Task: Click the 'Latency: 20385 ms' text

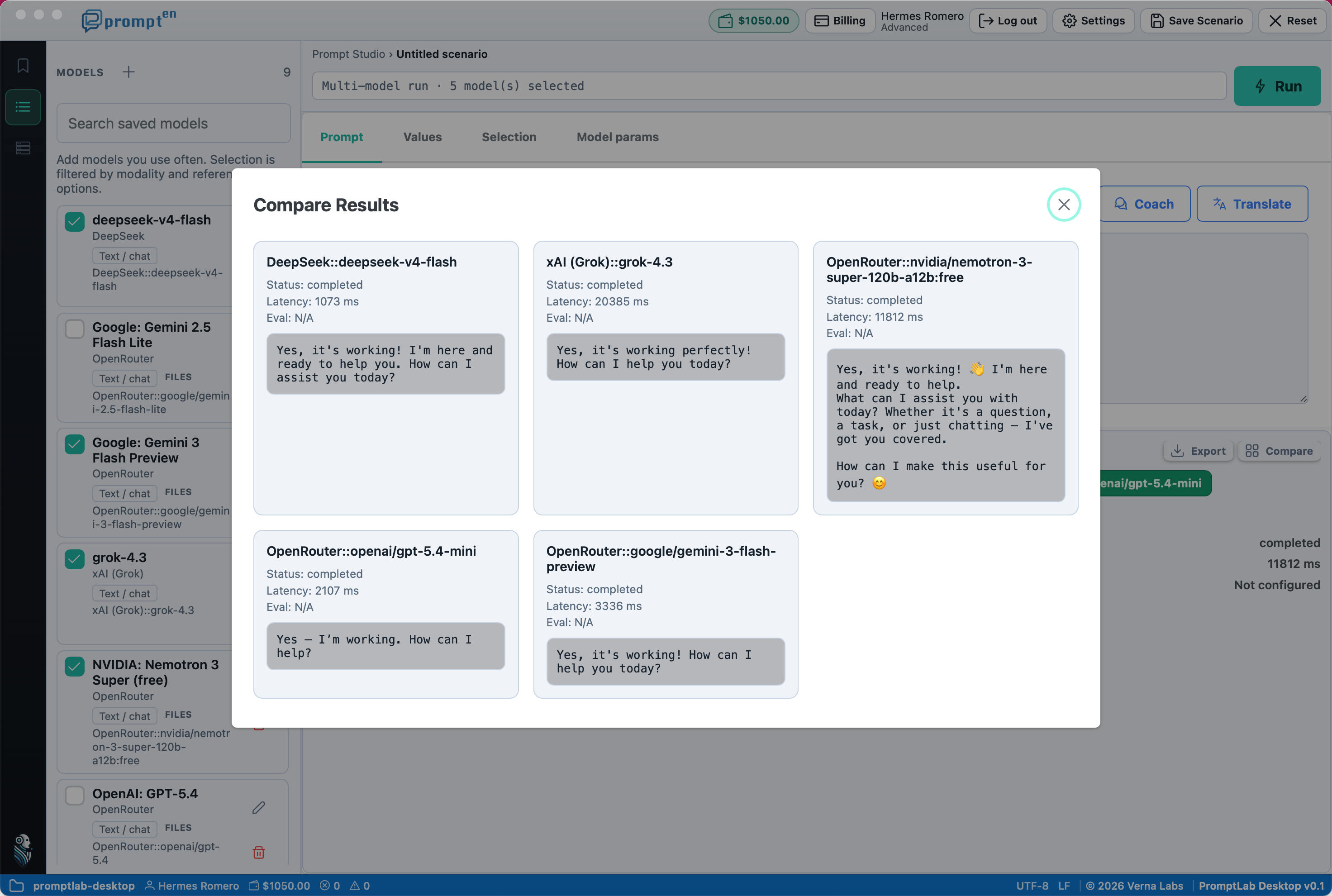Action: (598, 302)
